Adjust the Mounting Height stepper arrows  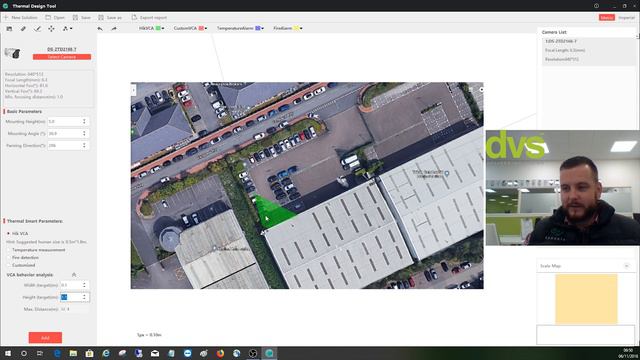pos(84,122)
